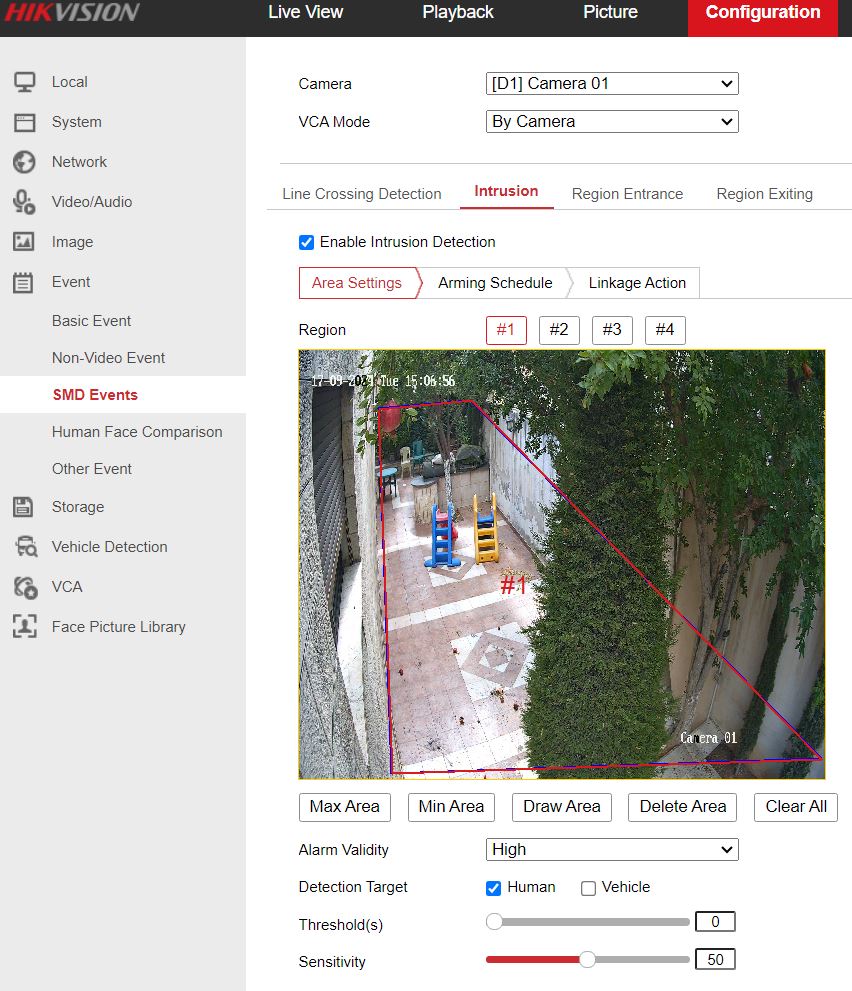Enable the Vehicle detection target checkbox
This screenshot has height=991, width=852.
pyautogui.click(x=588, y=888)
